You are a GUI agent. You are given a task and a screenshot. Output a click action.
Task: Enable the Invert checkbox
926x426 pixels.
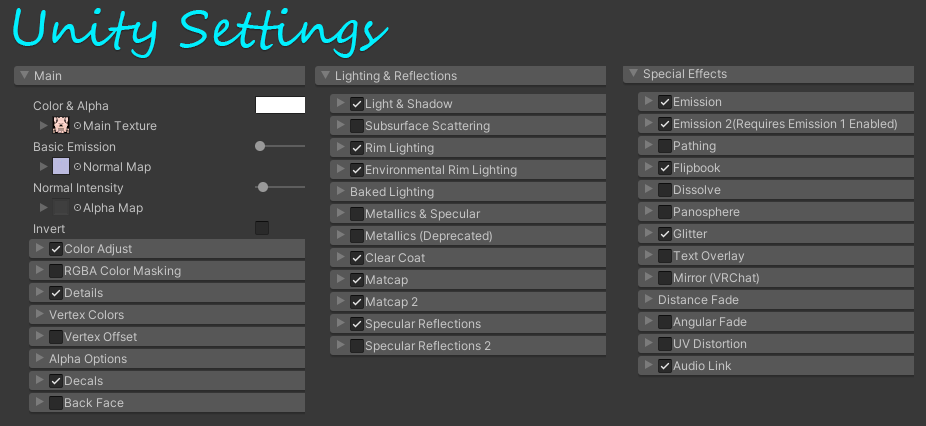(x=262, y=228)
